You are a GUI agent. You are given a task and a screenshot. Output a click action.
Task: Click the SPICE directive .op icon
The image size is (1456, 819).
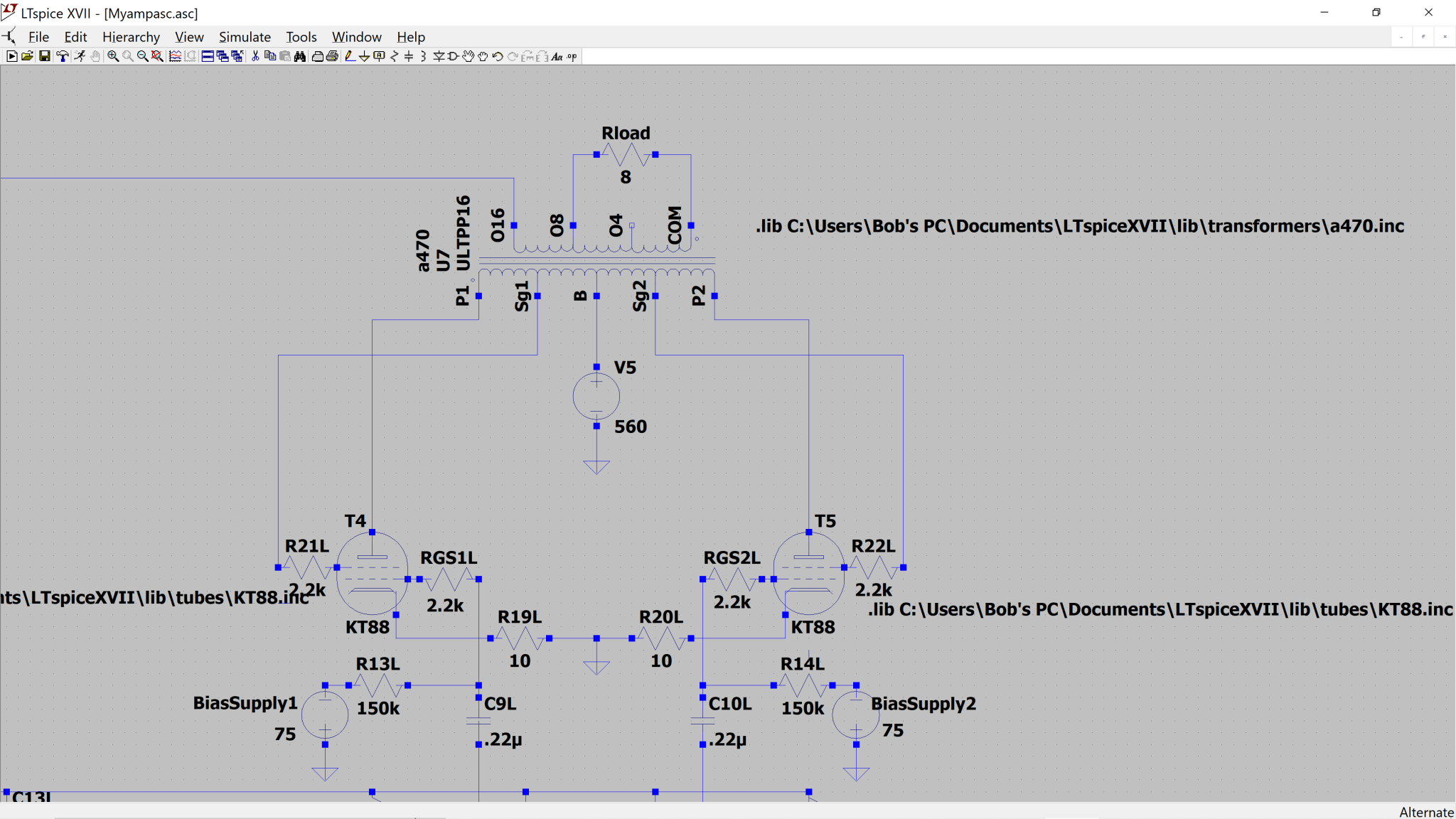click(571, 56)
